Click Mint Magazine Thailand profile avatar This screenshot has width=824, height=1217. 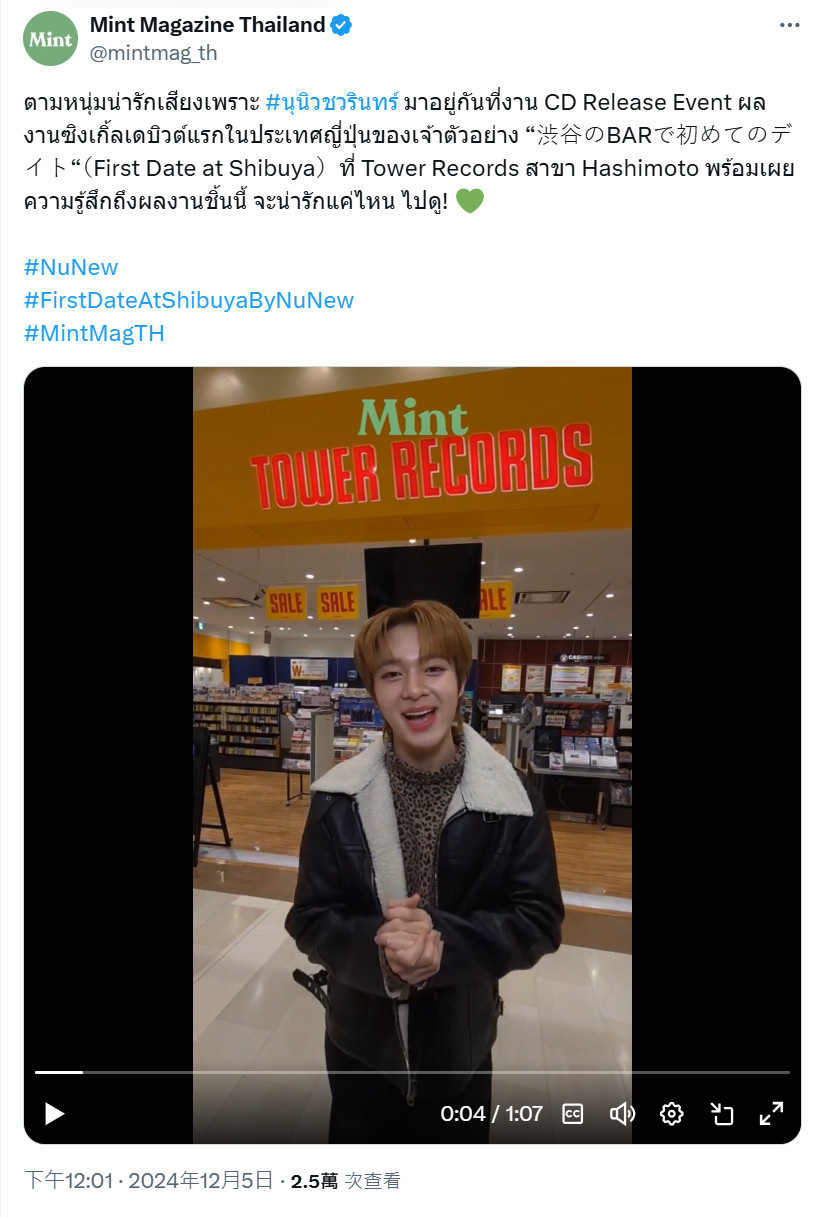(50, 39)
